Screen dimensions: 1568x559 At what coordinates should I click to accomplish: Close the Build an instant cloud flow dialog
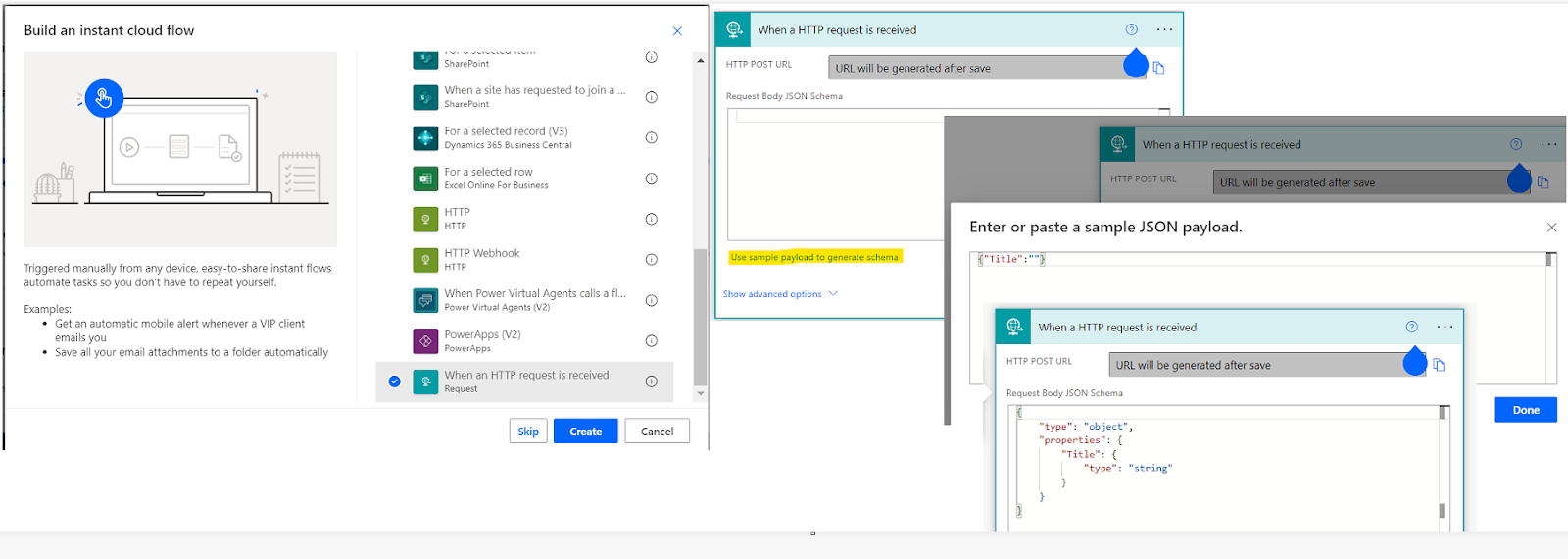point(677,31)
